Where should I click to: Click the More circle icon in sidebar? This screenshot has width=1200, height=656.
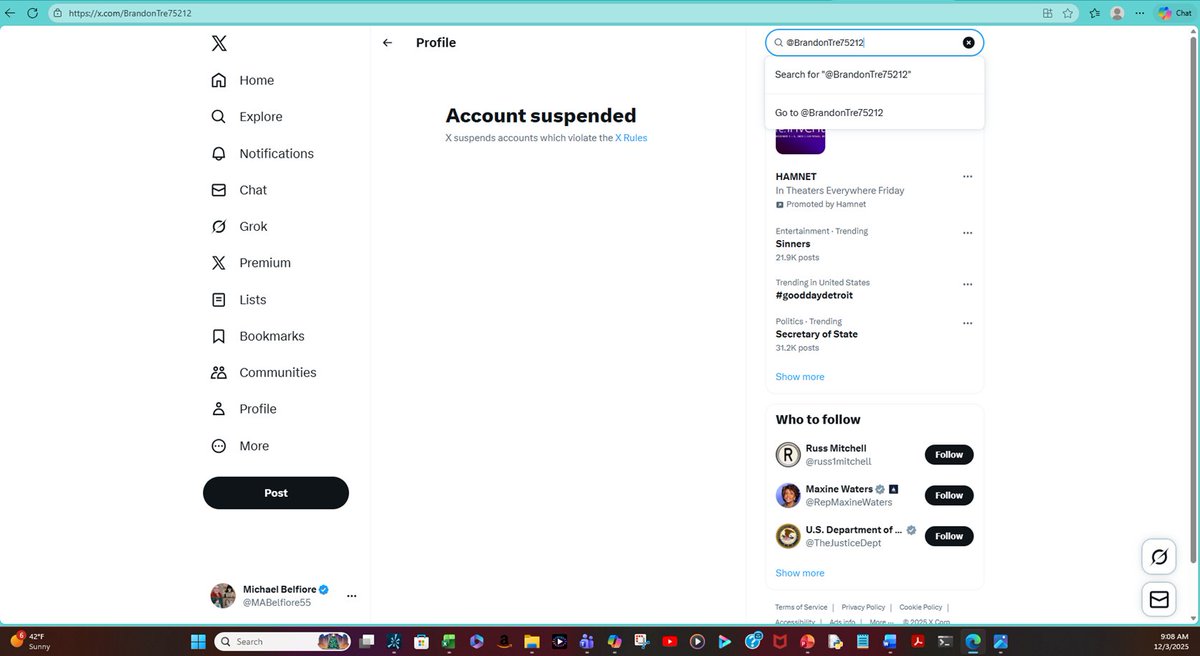(219, 446)
